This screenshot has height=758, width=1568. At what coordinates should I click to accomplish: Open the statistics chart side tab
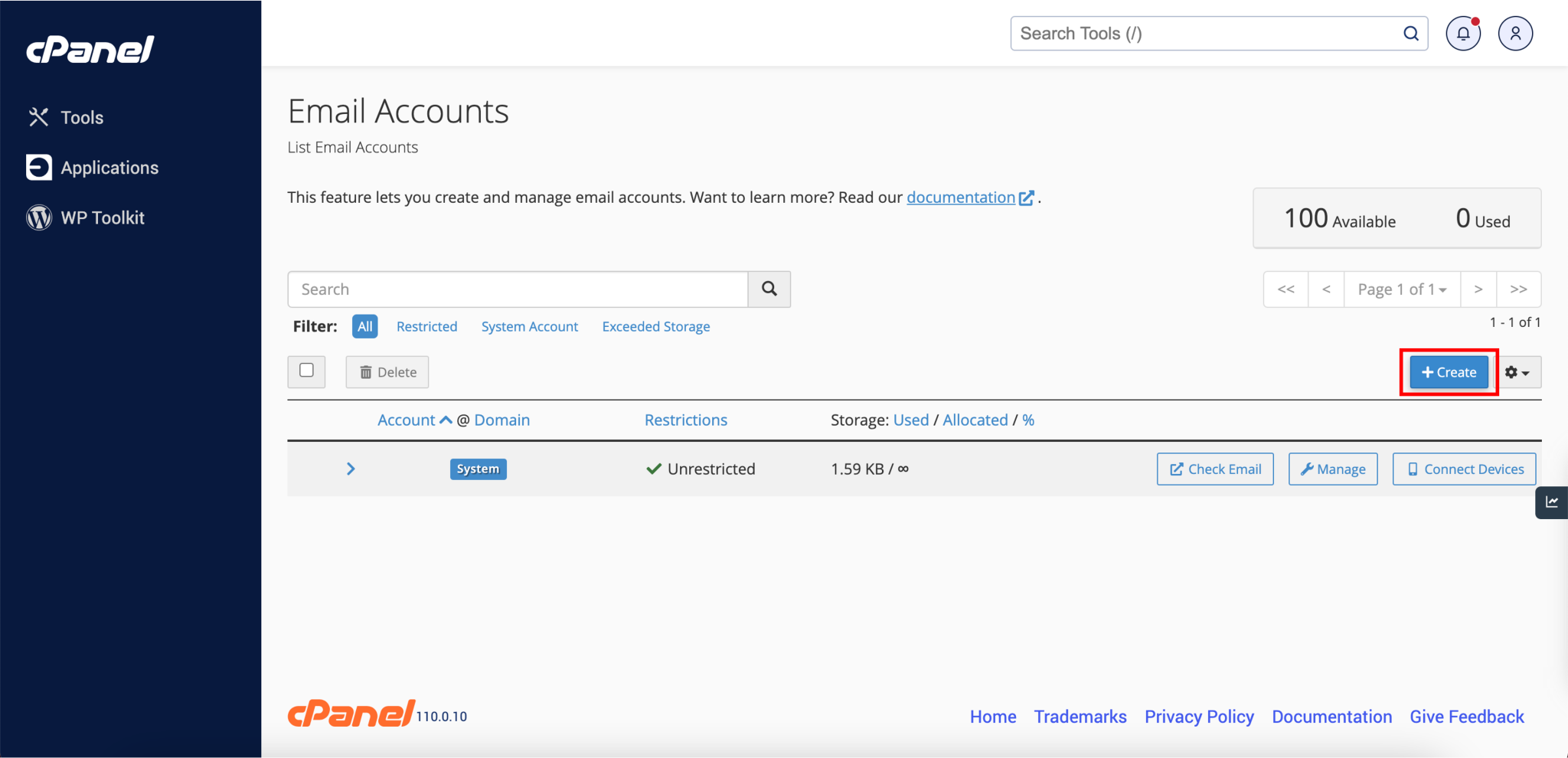pos(1552,502)
